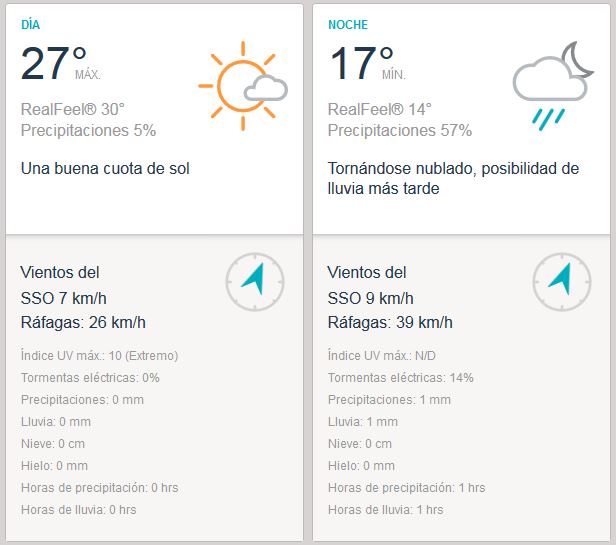Click the nighttime RealFeel® 14° text

[379, 109]
